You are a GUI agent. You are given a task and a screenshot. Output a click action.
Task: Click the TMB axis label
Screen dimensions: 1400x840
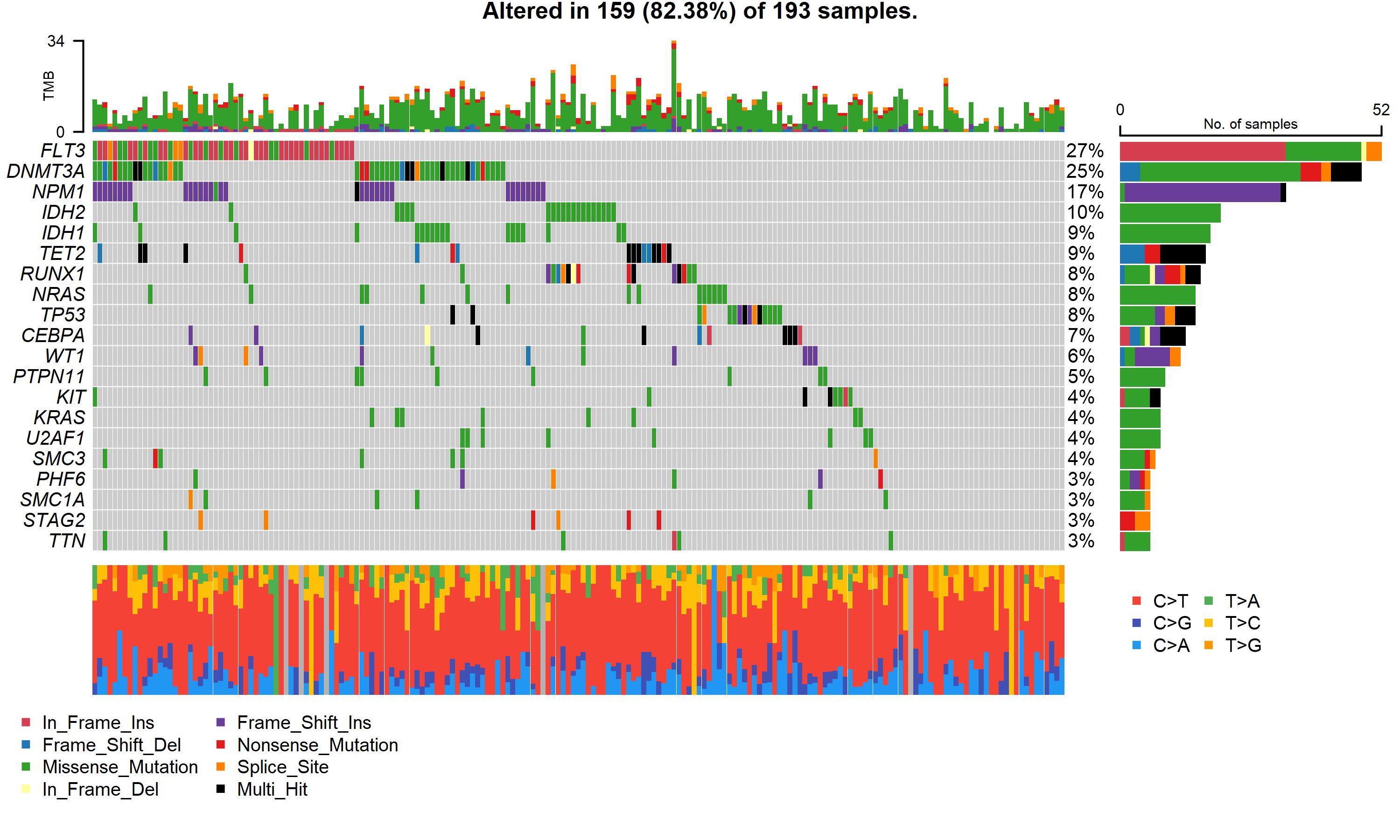point(49,86)
